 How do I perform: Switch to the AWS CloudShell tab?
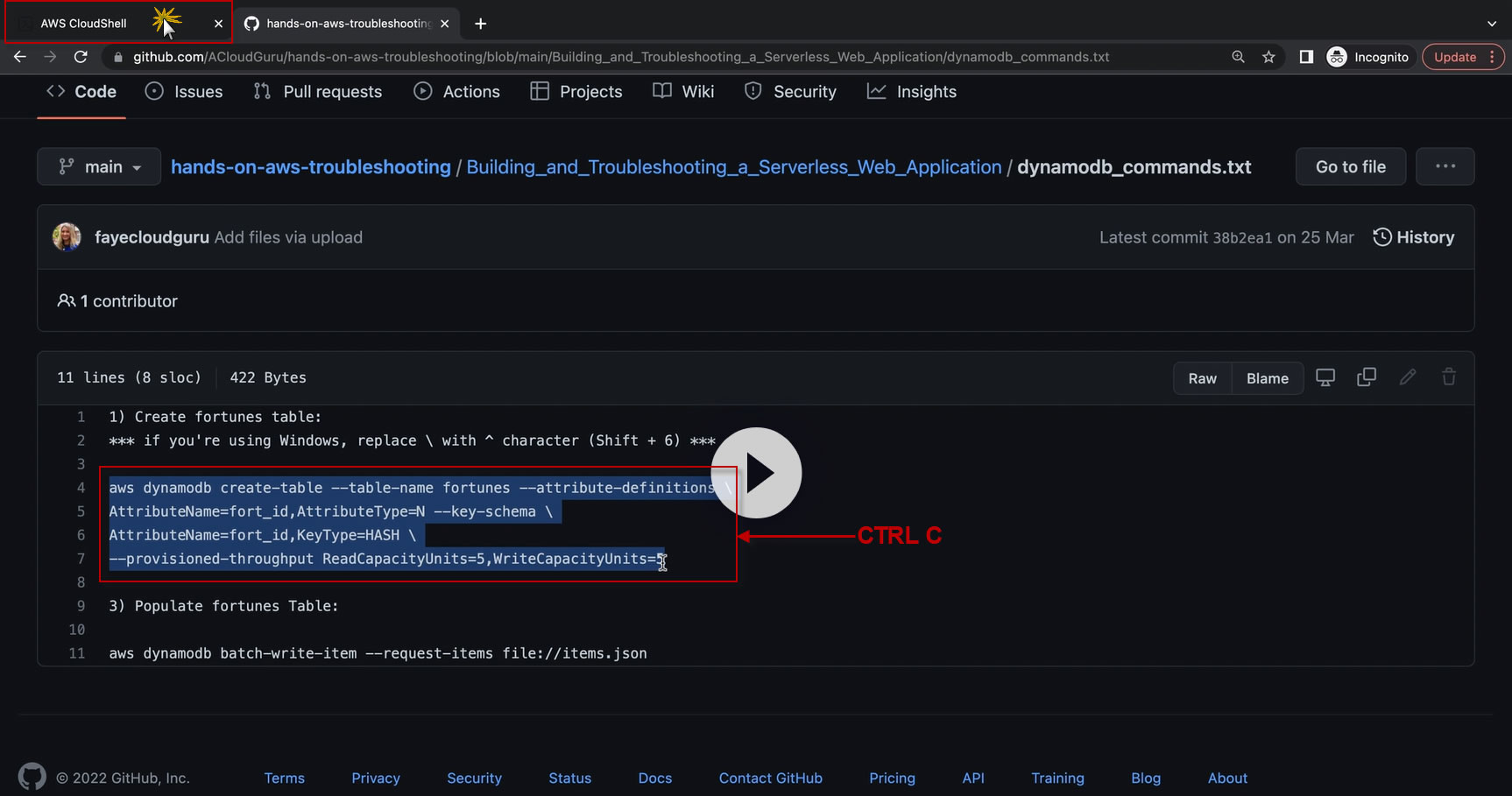point(84,24)
